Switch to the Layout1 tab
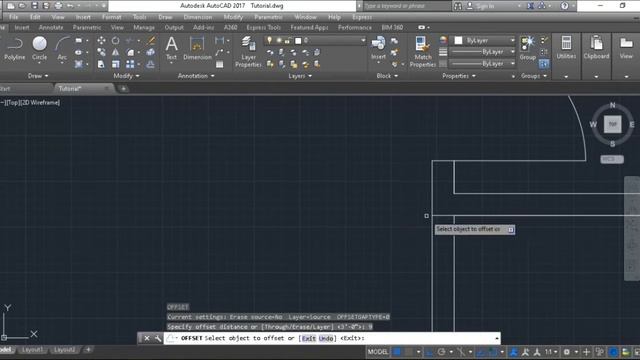Screen dimensions: 640x360 point(32,350)
